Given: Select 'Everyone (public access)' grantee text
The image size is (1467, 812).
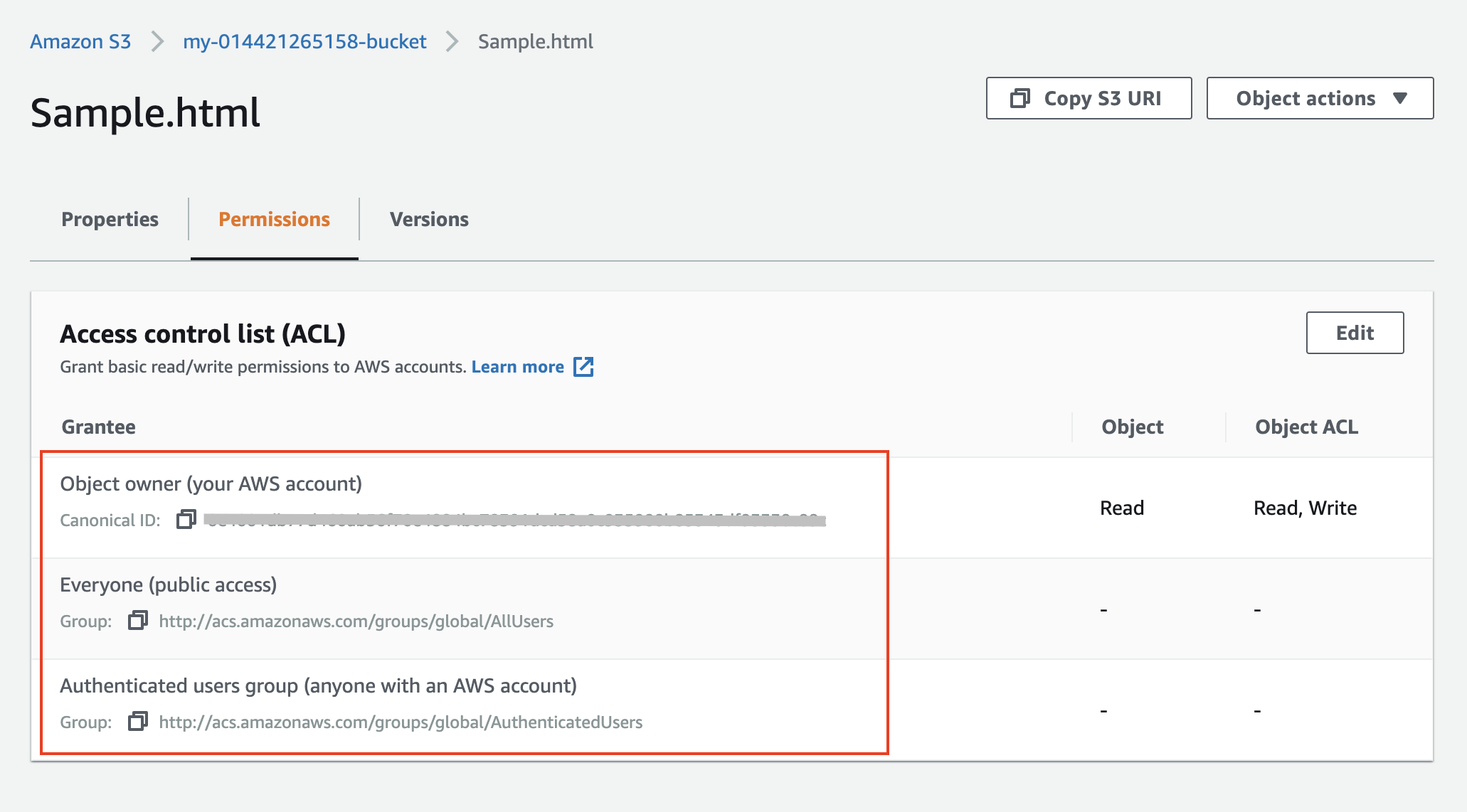Looking at the screenshot, I should coord(168,584).
